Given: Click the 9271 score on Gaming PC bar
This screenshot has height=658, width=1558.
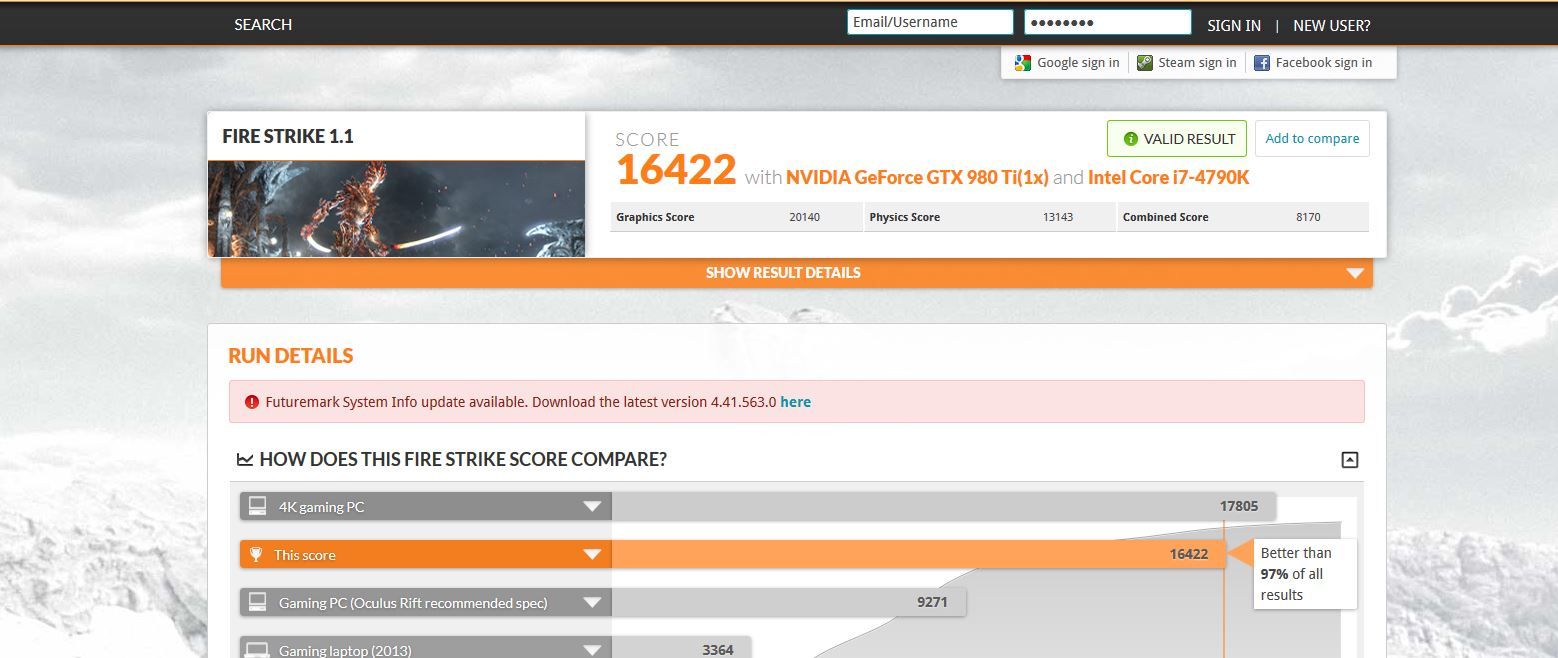Looking at the screenshot, I should pyautogui.click(x=932, y=602).
